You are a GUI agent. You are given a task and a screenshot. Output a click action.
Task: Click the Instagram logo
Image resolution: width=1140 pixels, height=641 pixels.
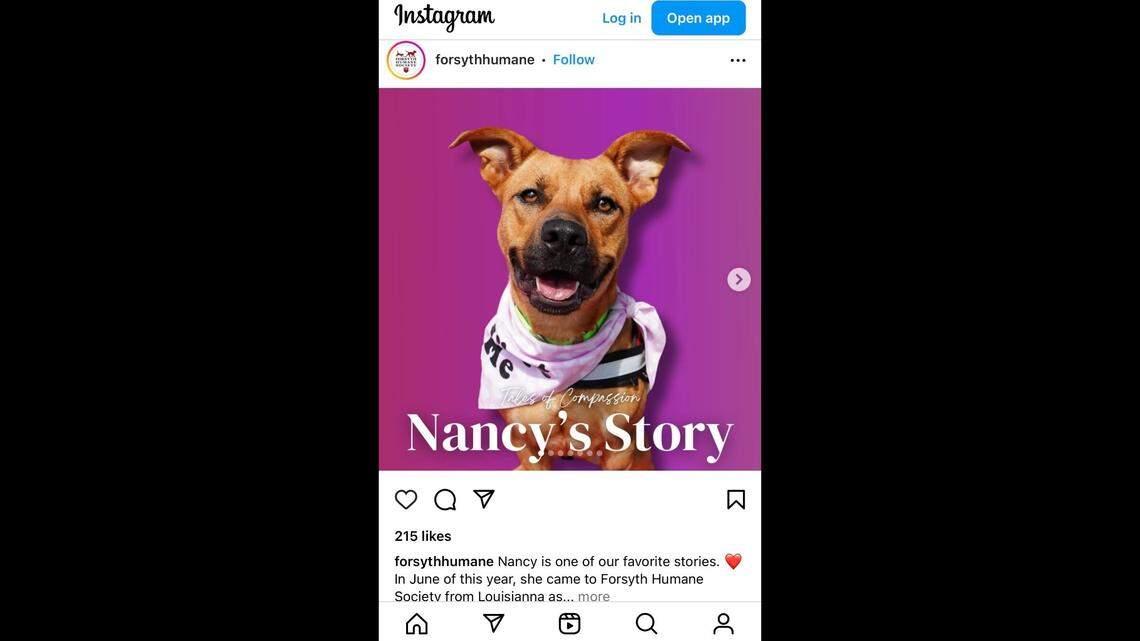pyautogui.click(x=444, y=17)
